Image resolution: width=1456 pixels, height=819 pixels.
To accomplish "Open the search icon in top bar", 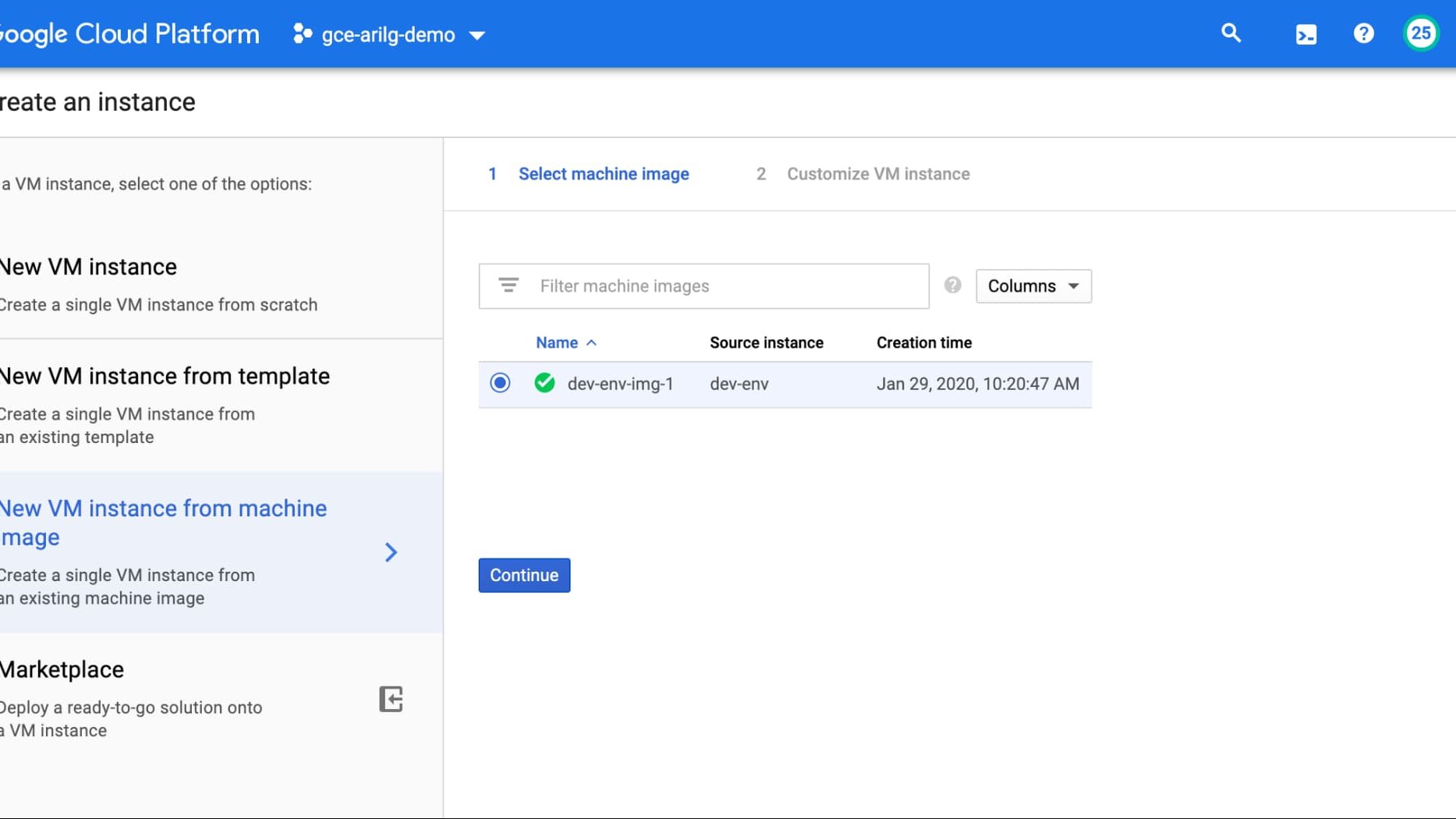I will point(1231,34).
